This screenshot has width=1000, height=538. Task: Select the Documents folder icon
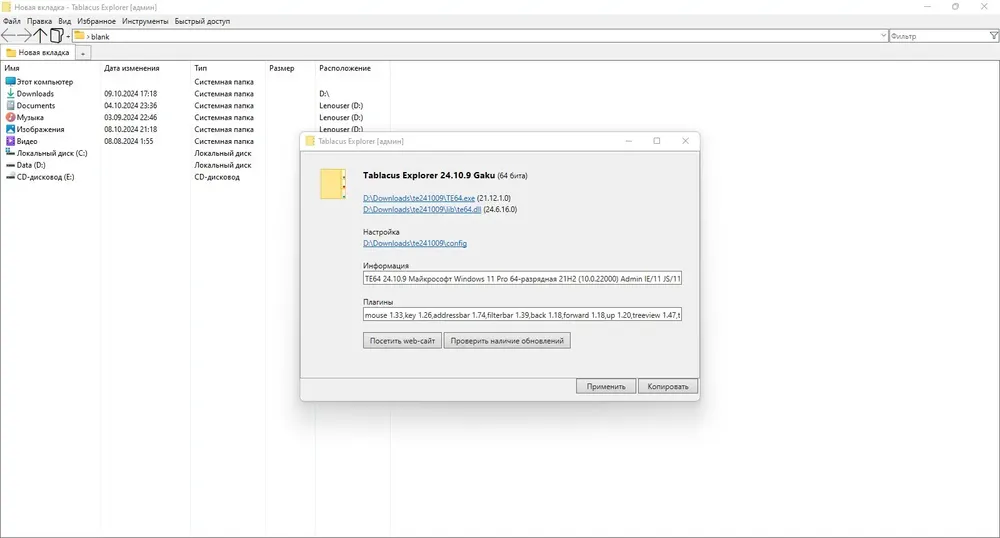(x=10, y=105)
